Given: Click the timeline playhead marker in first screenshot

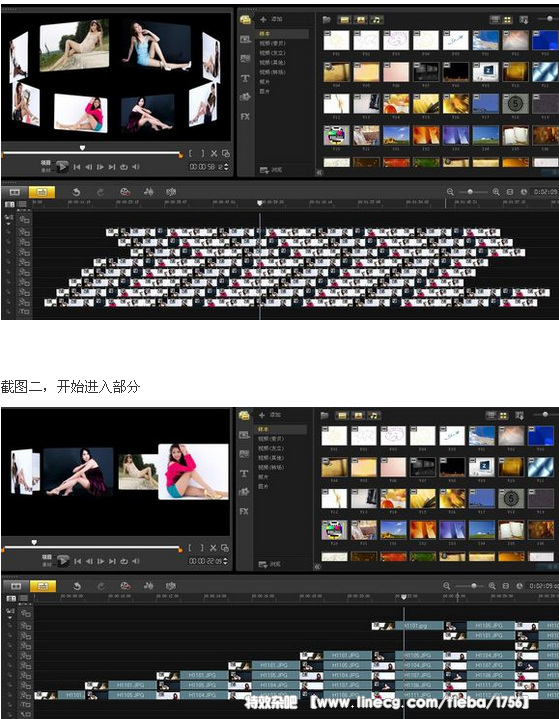Looking at the screenshot, I should (x=260, y=203).
